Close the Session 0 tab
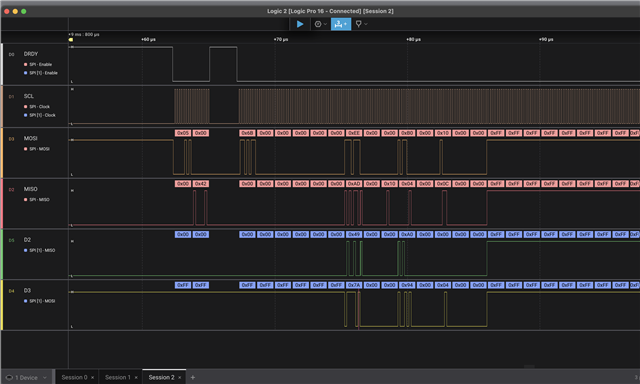Image resolution: width=640 pixels, height=384 pixels. pyautogui.click(x=93, y=377)
